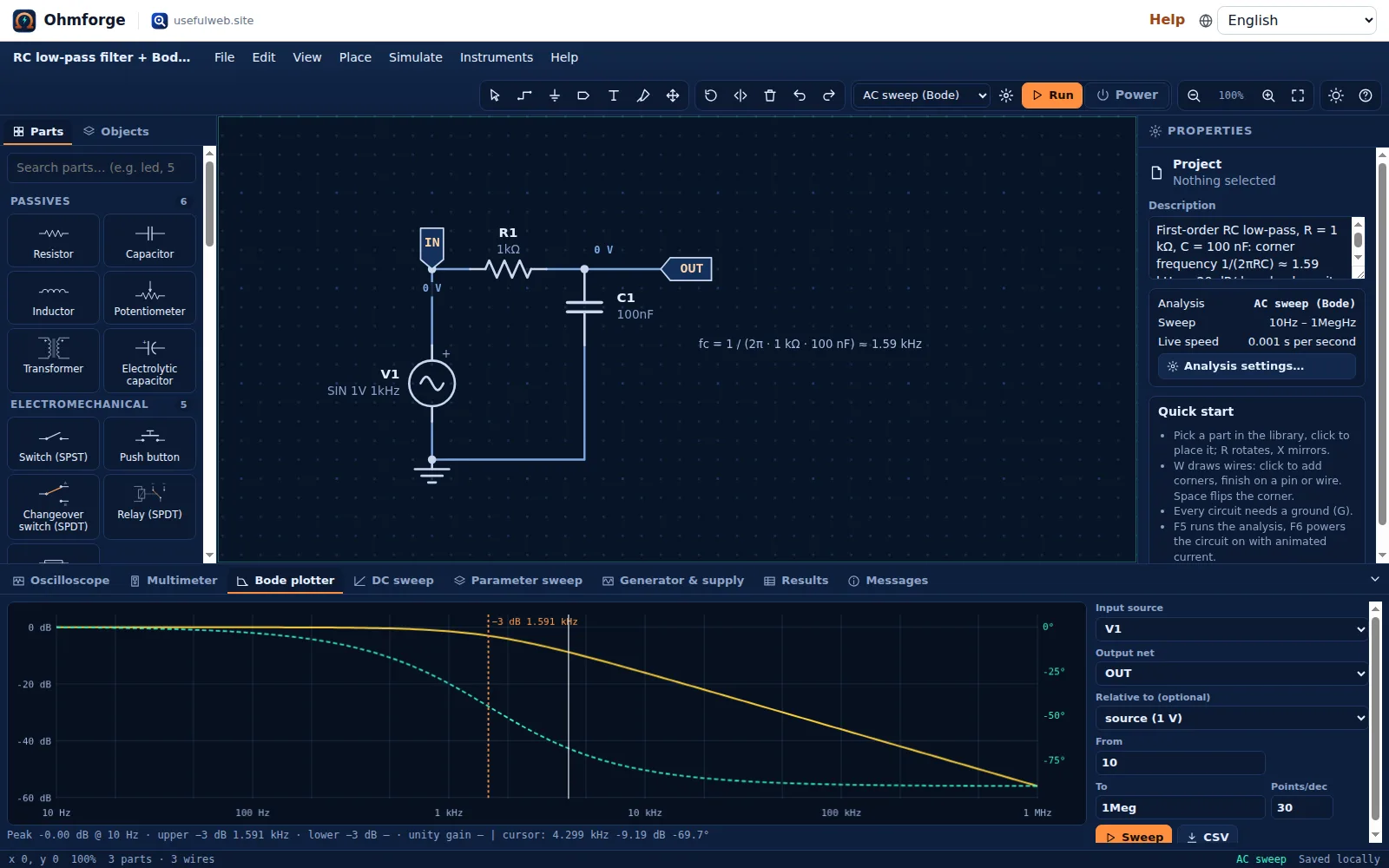
Task: Activate the move/pan tool
Action: pos(672,95)
